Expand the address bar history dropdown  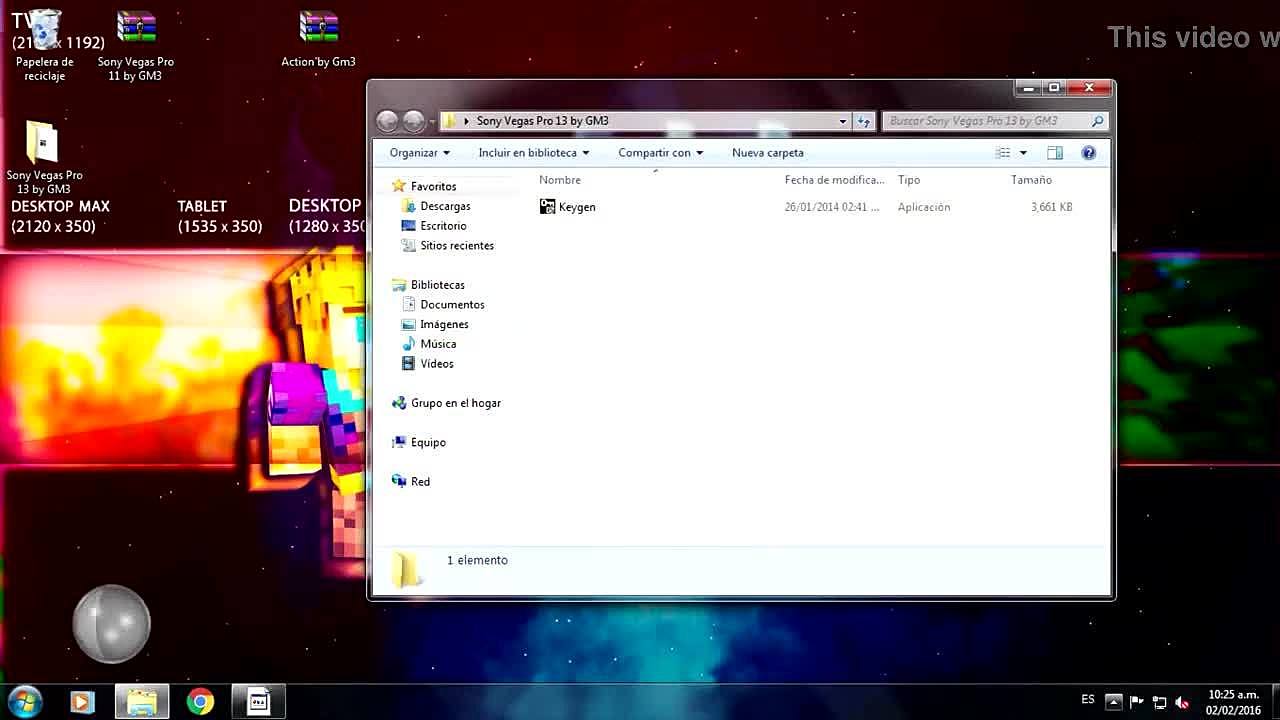[x=843, y=121]
